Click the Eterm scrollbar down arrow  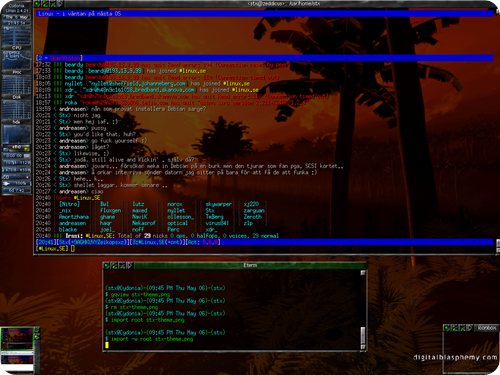pos(363,347)
